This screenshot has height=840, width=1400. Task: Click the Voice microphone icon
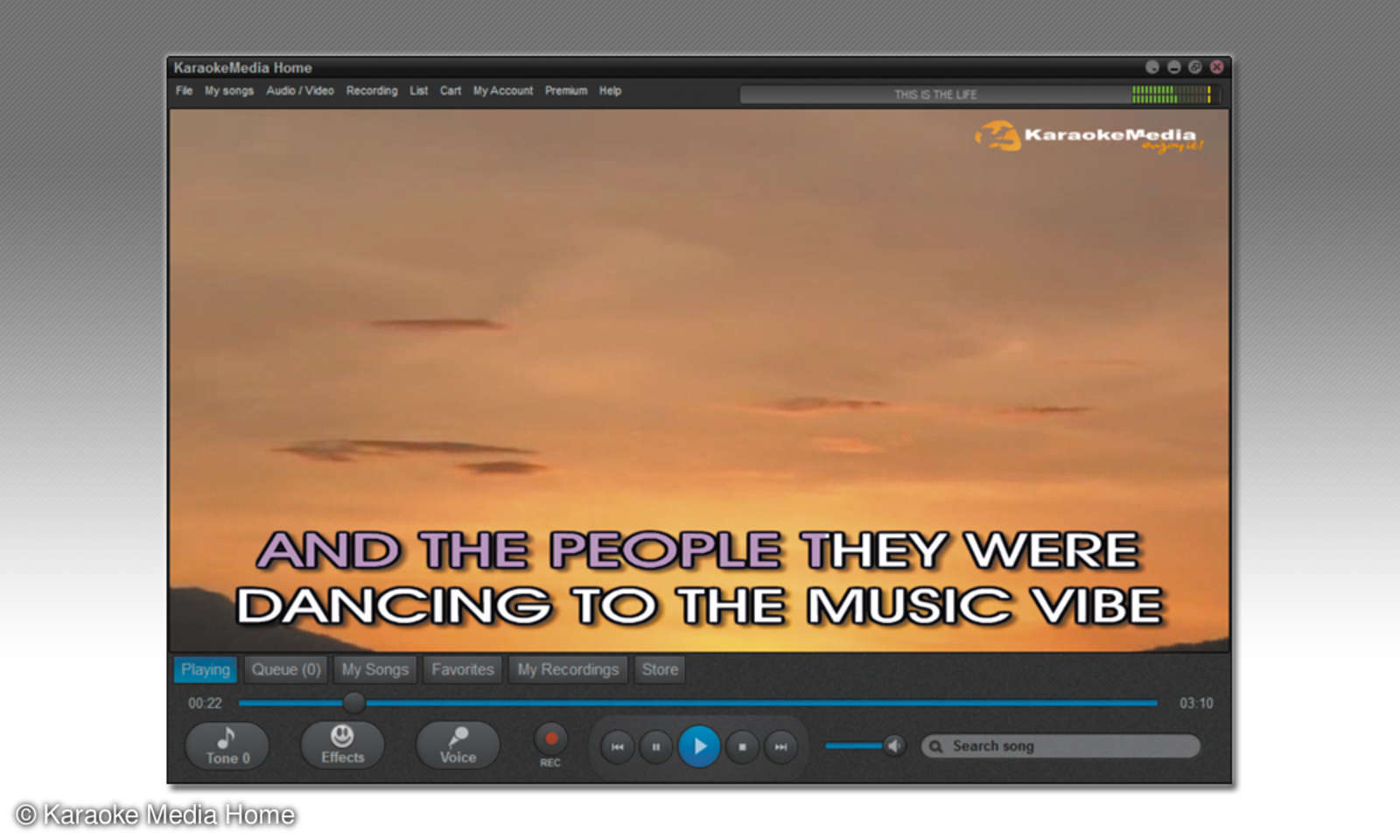click(458, 735)
